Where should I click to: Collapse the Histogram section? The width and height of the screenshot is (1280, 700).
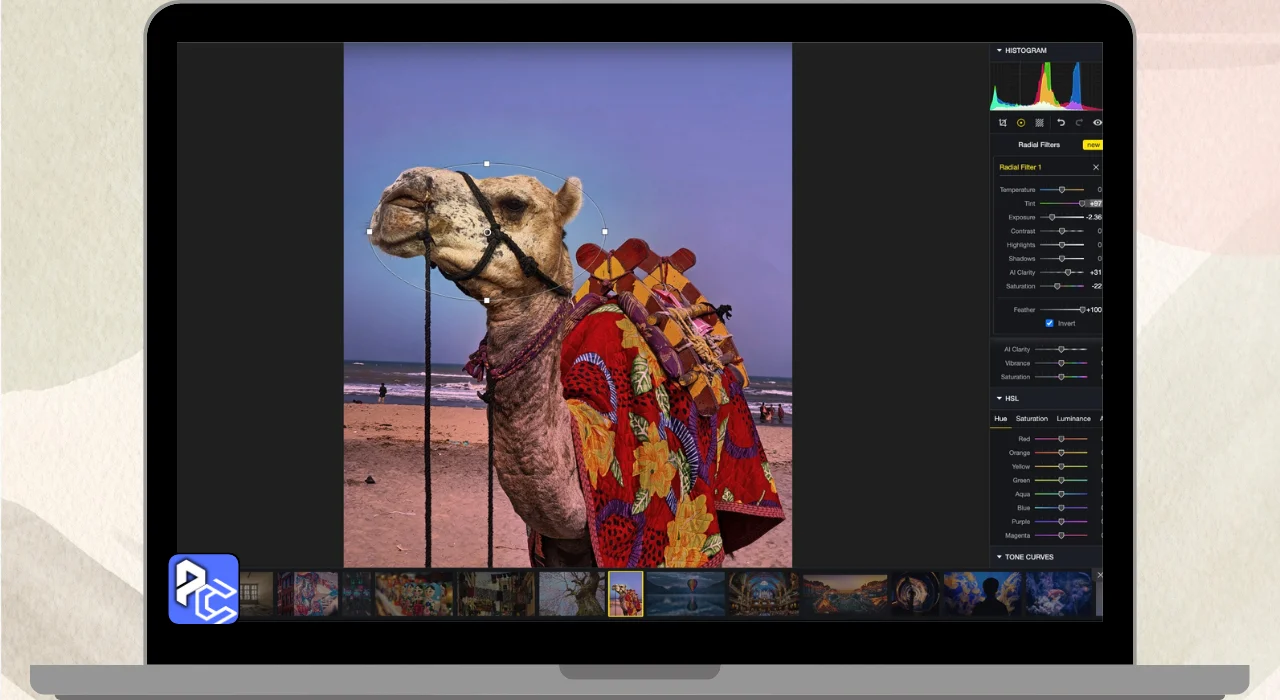(998, 50)
